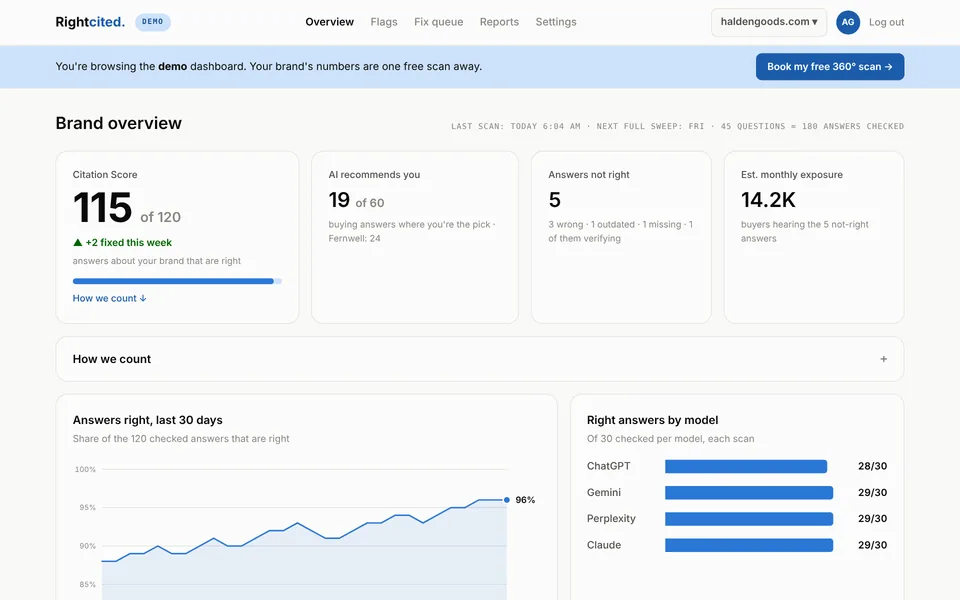Click the plus icon in How we count
960x600 pixels.
(x=883, y=359)
